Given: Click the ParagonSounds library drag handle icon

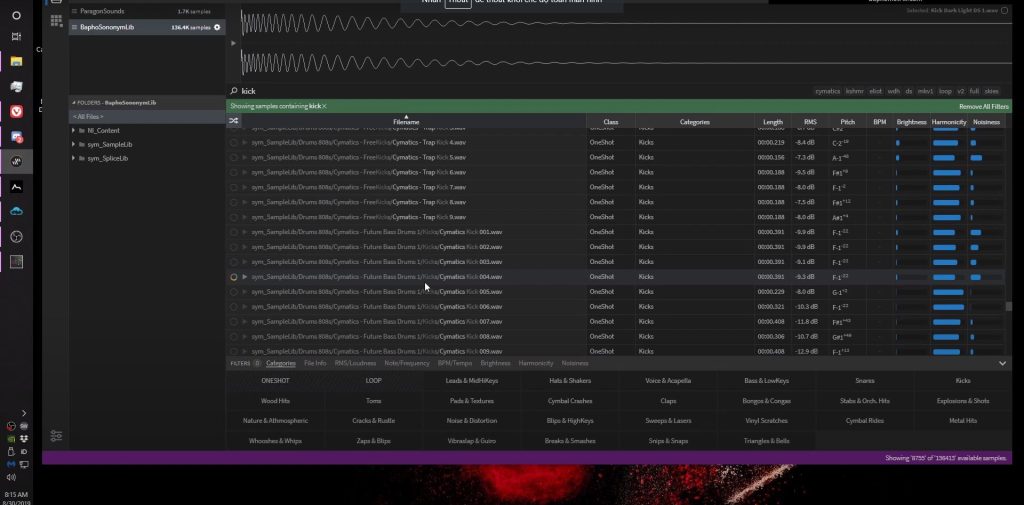Looking at the screenshot, I should [74, 11].
